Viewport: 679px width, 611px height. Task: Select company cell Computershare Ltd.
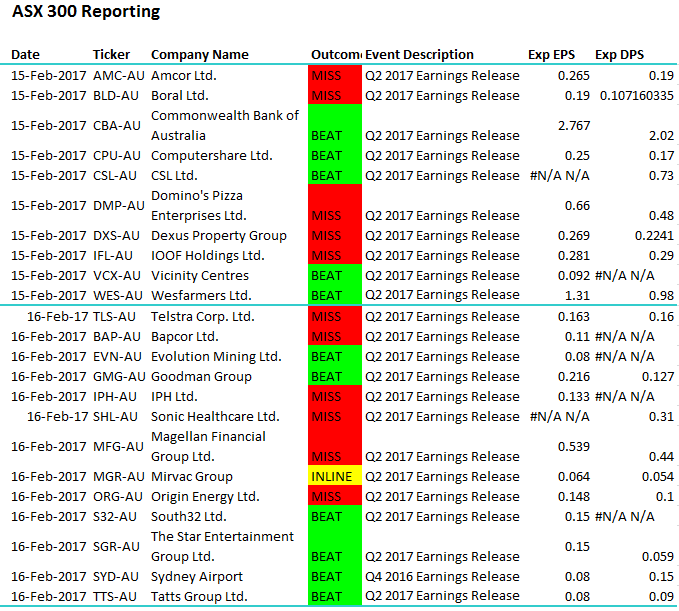[x=212, y=155]
